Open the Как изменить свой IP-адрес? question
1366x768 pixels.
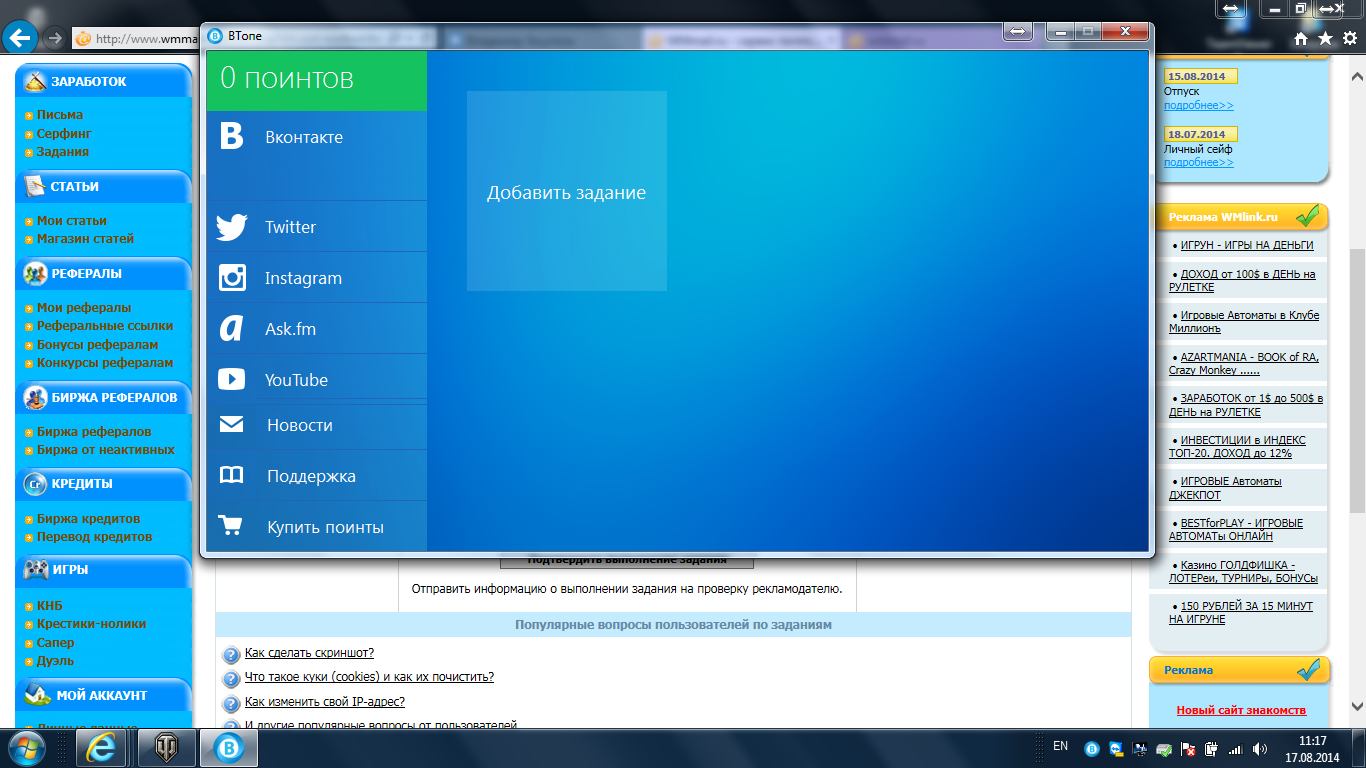tap(325, 702)
